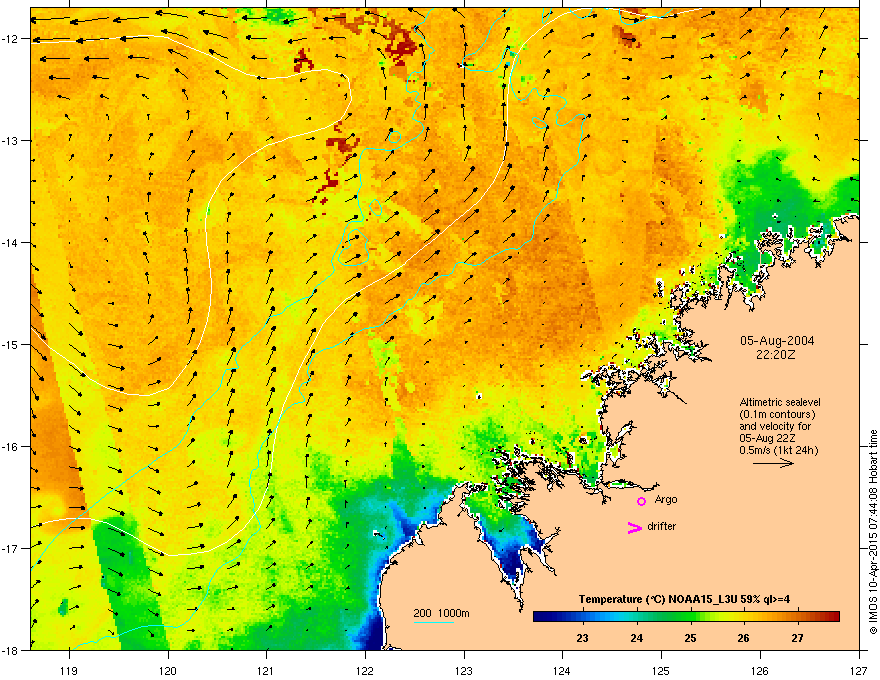Screen dimensions: 880x680
Task: Click the longitude 126 axis label
Action: (x=760, y=670)
